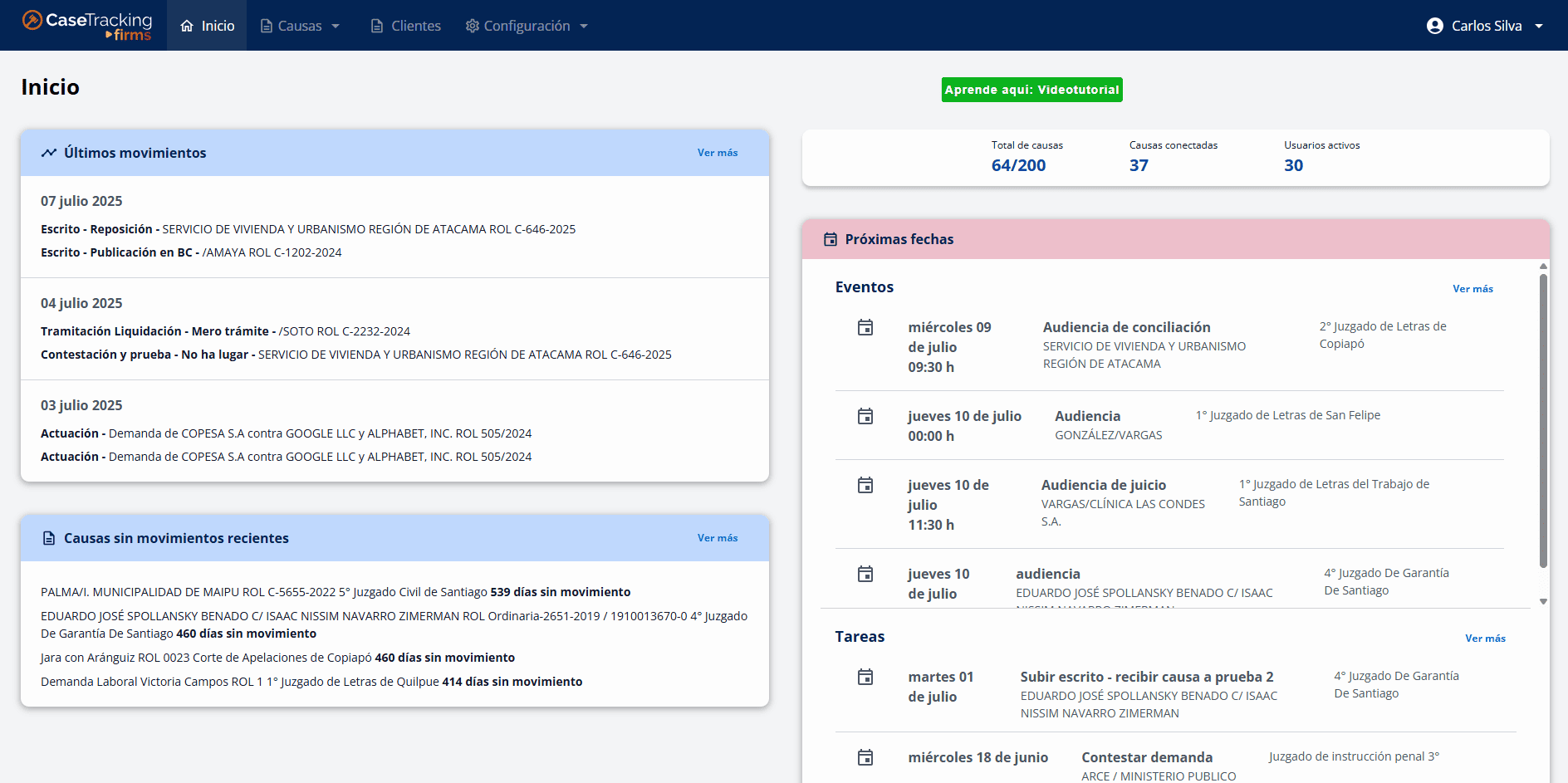Screen dimensions: 1568x783
Task: Click the calendar icon for Audiencia de juicio
Action: tap(865, 486)
